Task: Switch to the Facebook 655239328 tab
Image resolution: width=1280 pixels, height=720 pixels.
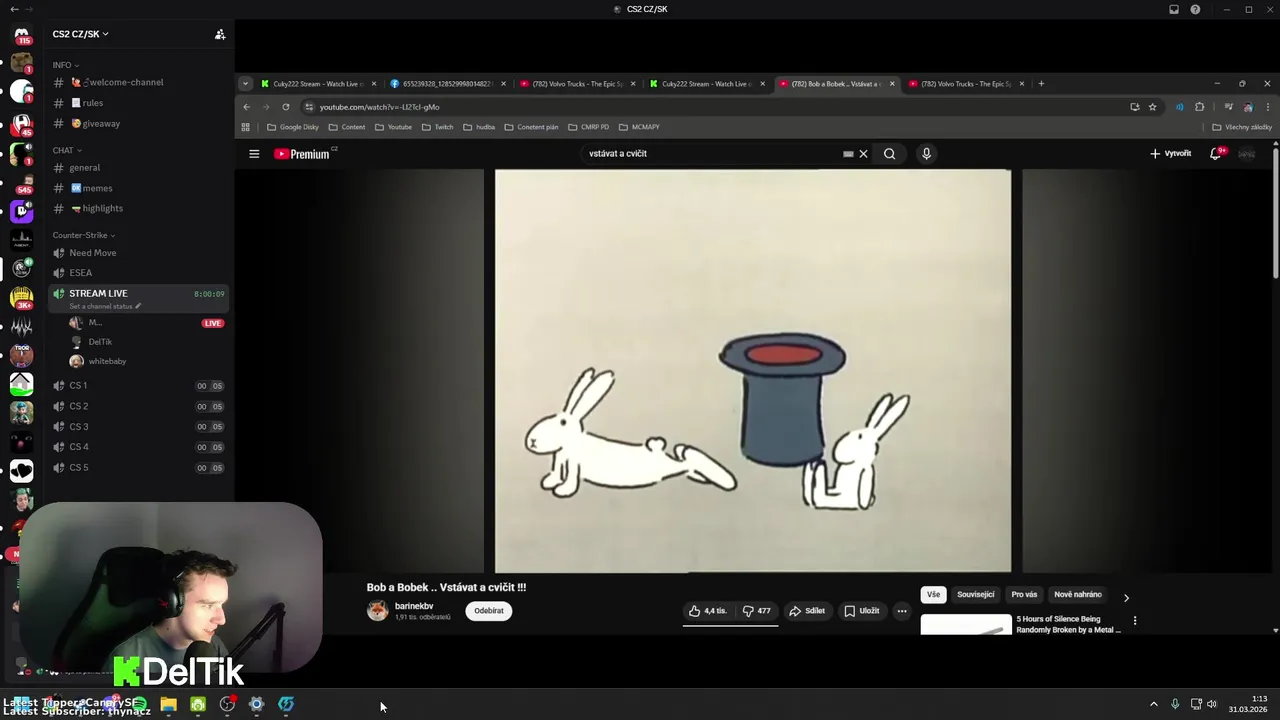Action: tap(447, 84)
